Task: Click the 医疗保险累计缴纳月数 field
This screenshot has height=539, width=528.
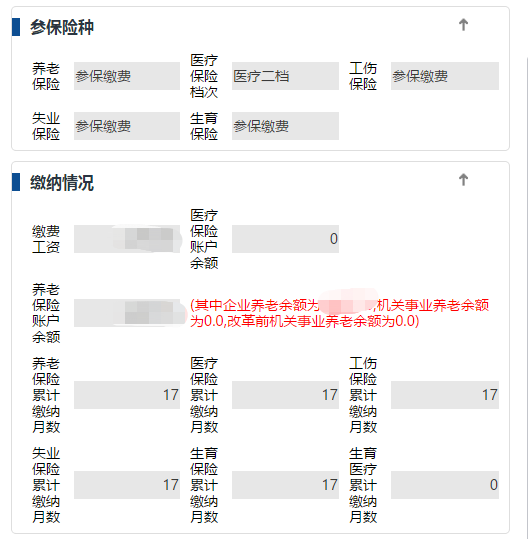Action: 285,395
